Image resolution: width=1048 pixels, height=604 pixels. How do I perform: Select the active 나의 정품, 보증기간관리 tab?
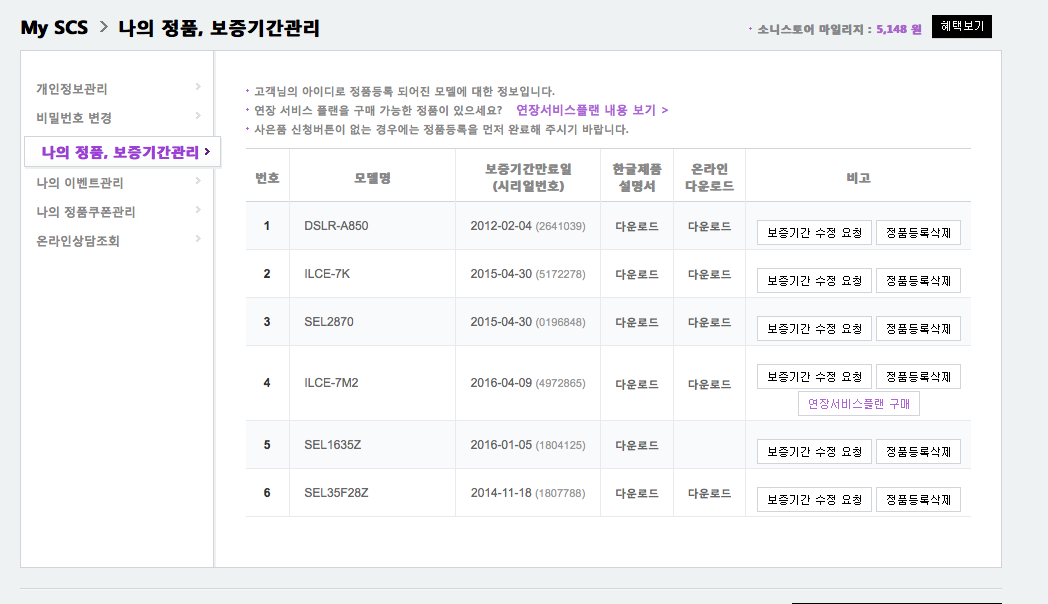click(121, 152)
